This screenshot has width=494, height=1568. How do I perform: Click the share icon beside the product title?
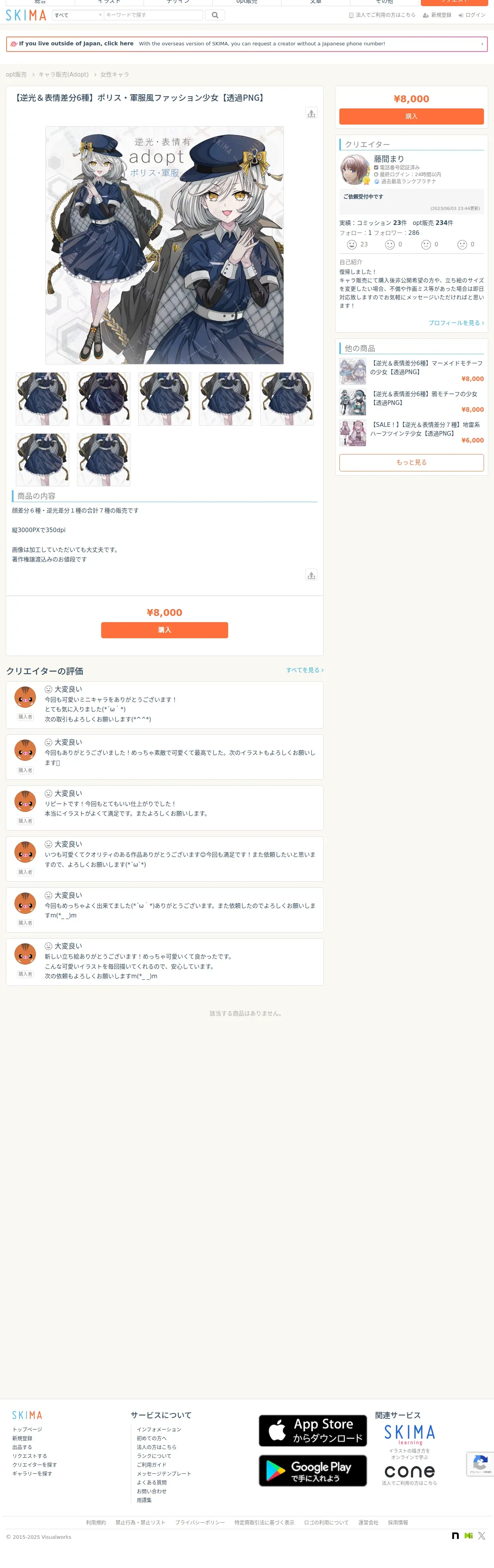point(311,113)
